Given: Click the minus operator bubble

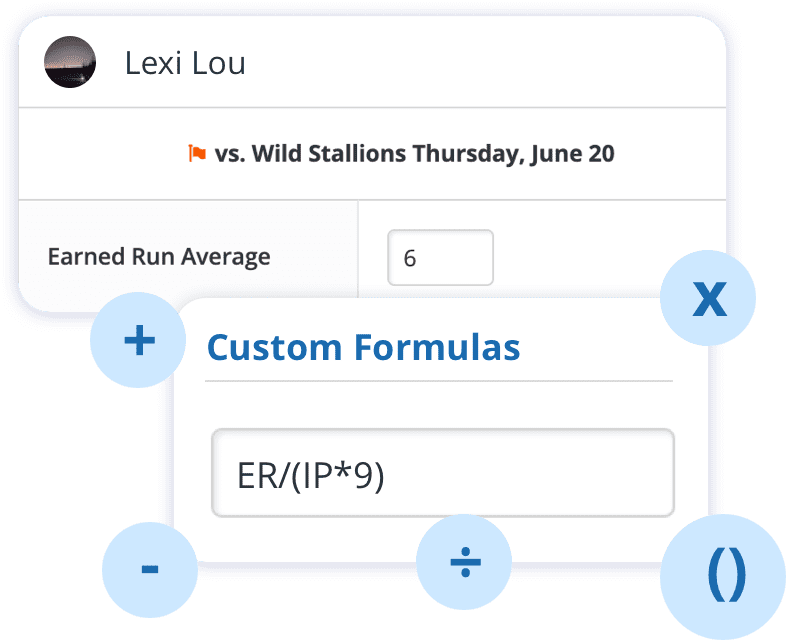Looking at the screenshot, I should click(x=150, y=570).
